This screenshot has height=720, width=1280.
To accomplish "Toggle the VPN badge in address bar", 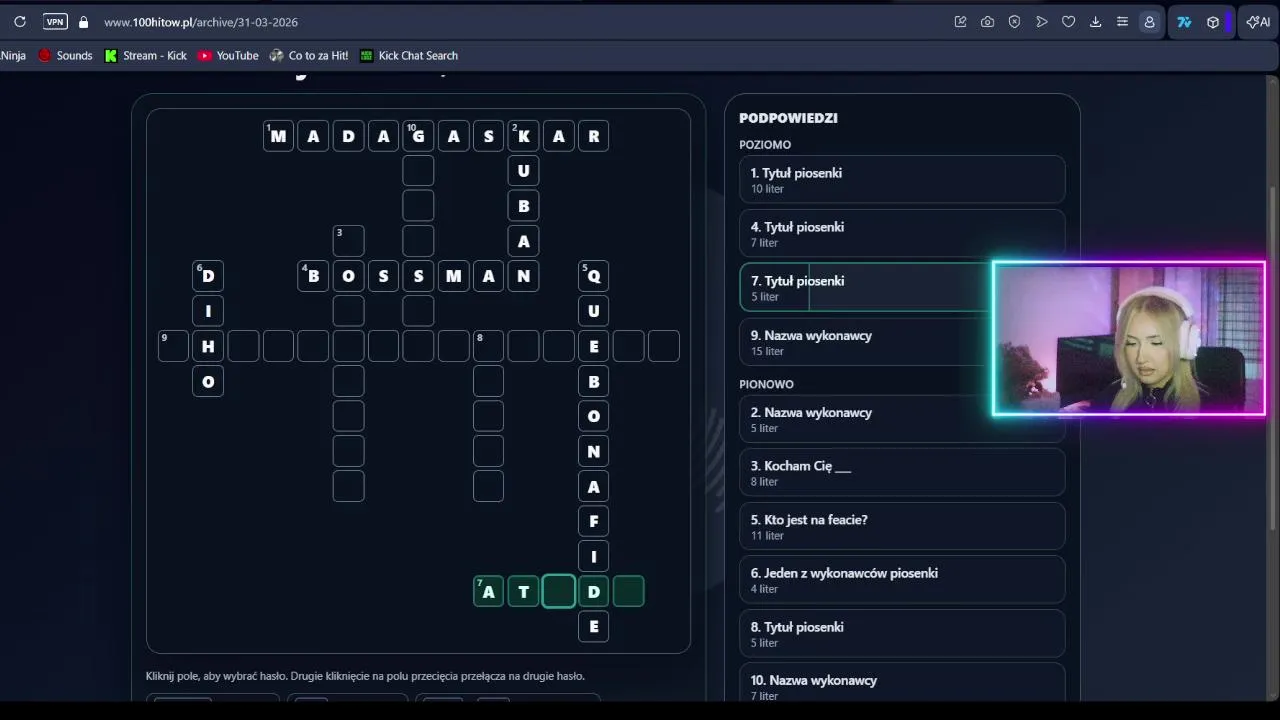I will pos(55,22).
